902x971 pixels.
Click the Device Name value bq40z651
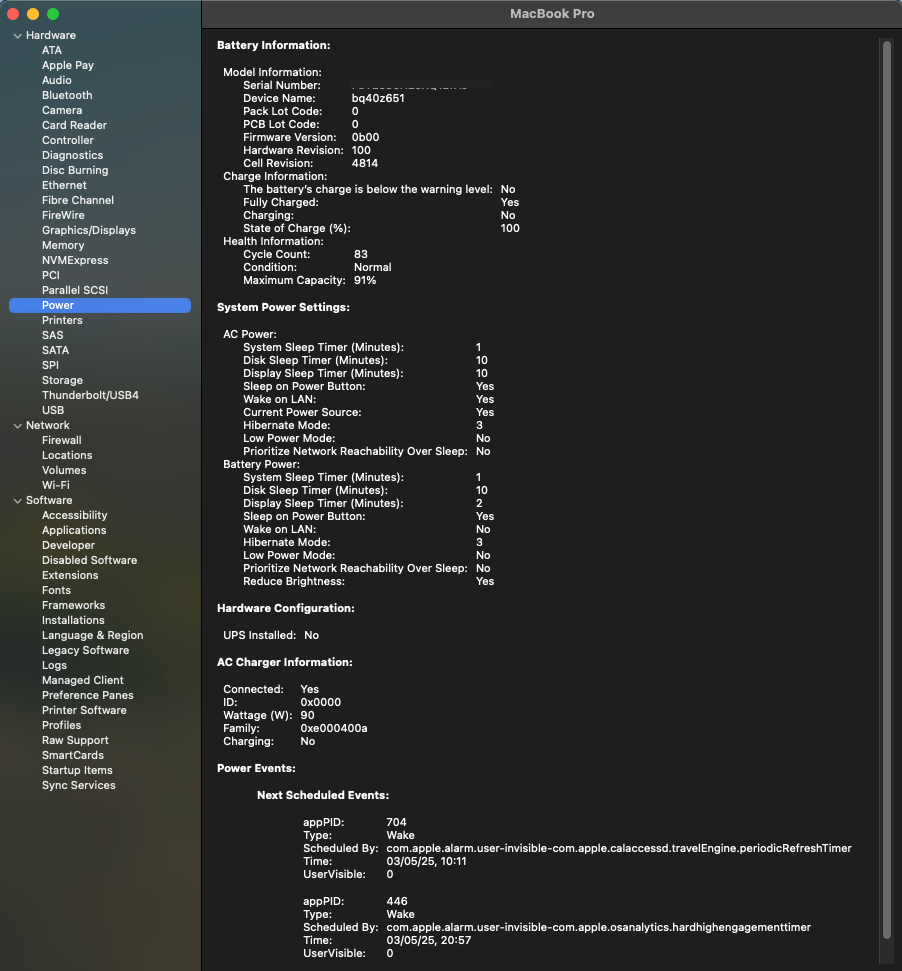pyautogui.click(x=378, y=98)
